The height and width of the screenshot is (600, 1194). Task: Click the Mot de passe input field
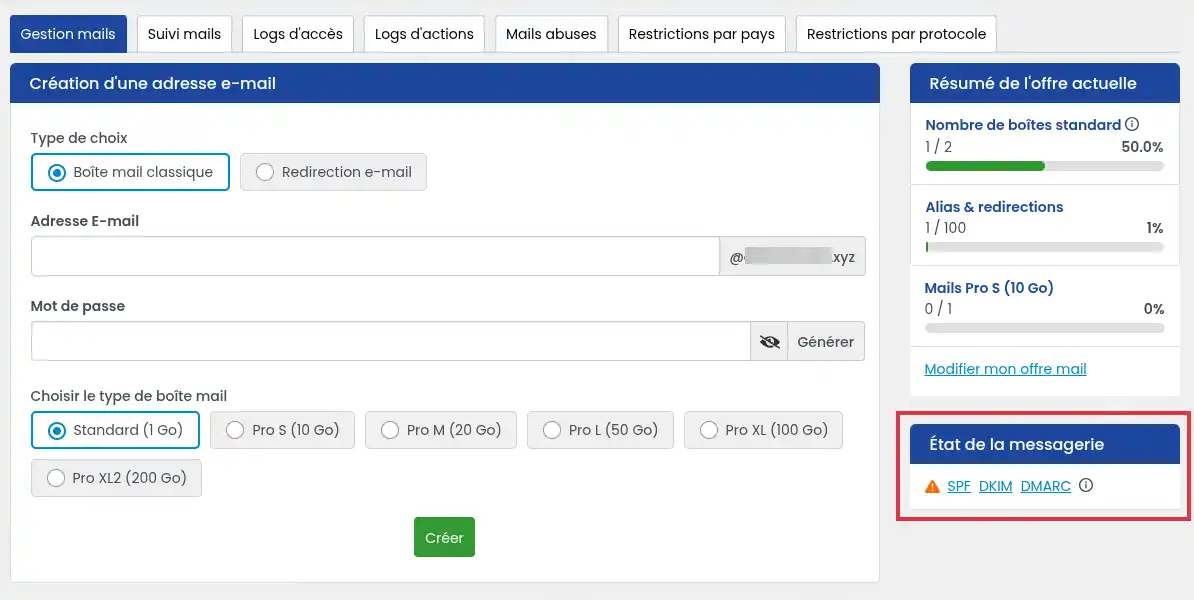(x=391, y=342)
